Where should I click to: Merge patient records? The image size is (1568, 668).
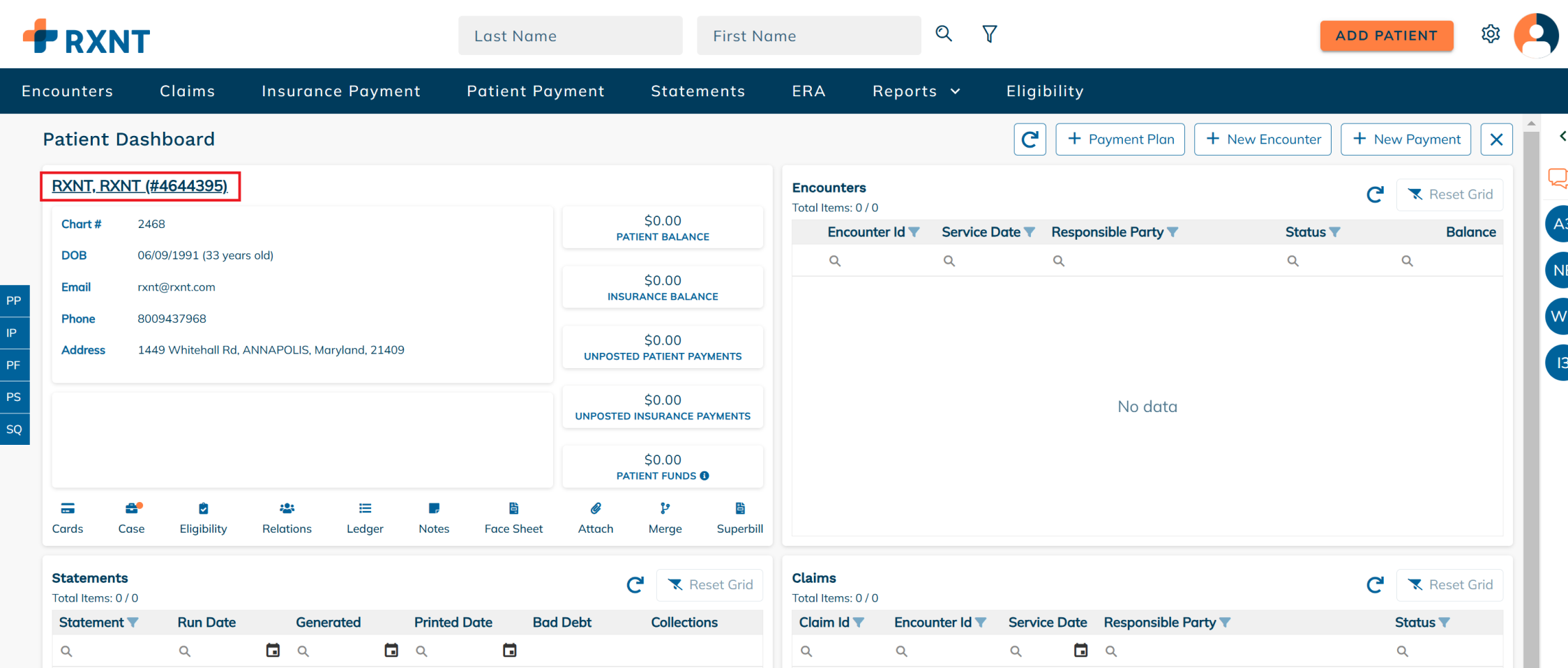[x=665, y=518]
